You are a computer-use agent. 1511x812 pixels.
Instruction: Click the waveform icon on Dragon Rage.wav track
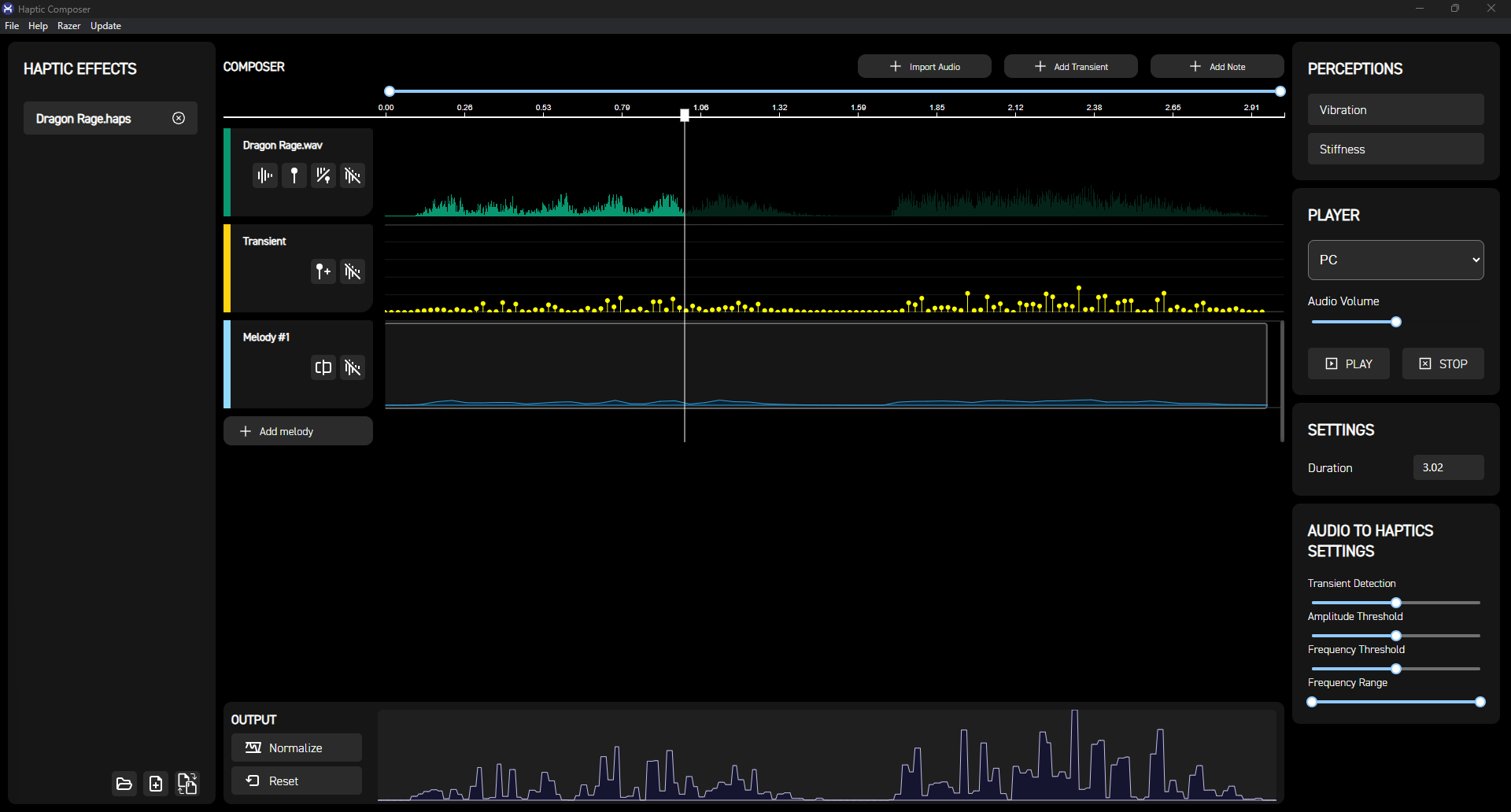(x=265, y=175)
